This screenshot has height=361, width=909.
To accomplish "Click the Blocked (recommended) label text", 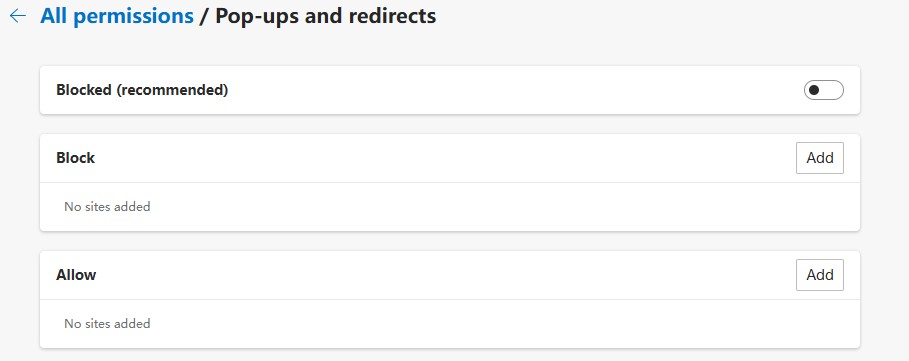I will [x=142, y=90].
